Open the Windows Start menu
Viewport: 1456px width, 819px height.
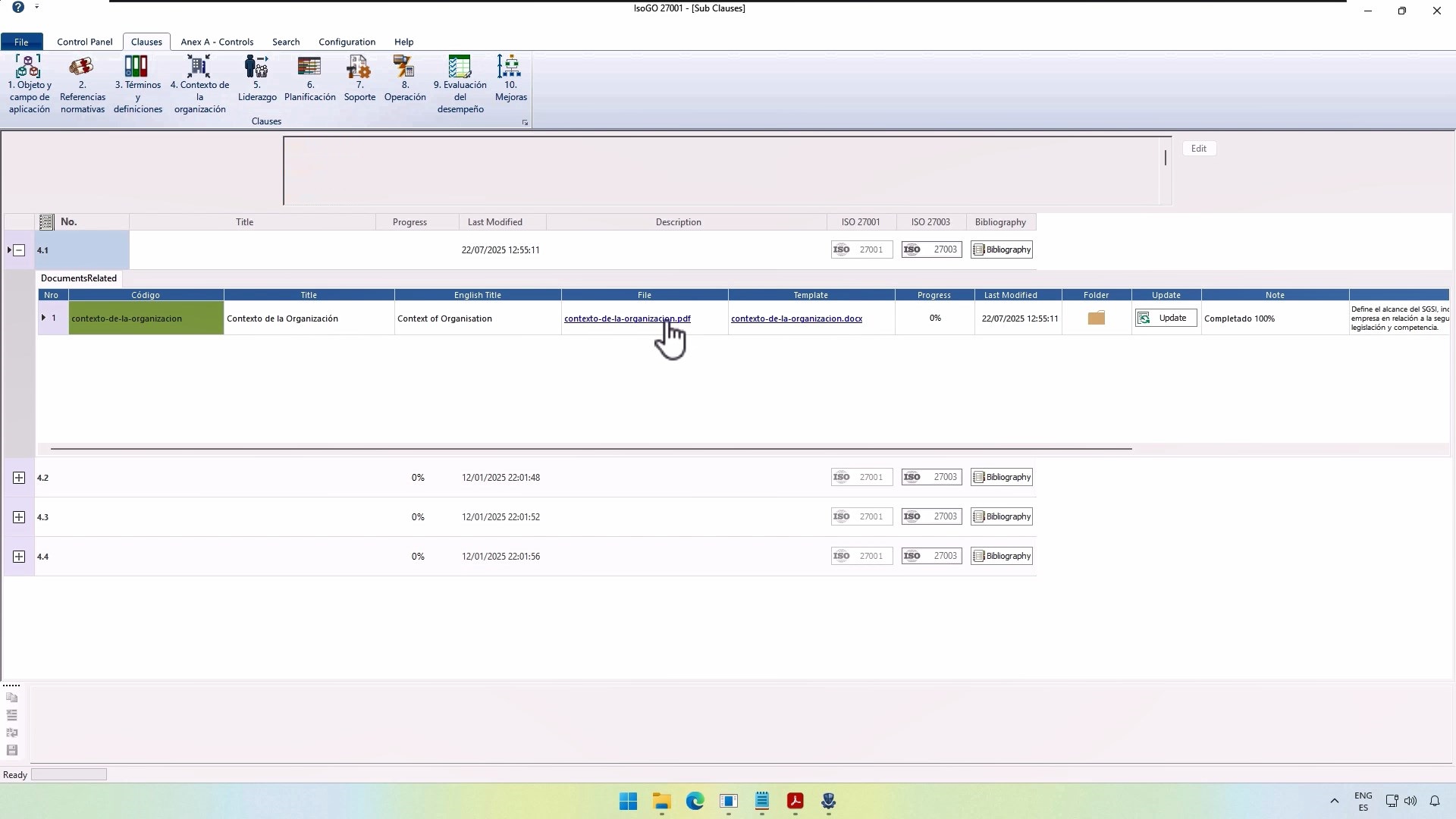click(x=628, y=801)
